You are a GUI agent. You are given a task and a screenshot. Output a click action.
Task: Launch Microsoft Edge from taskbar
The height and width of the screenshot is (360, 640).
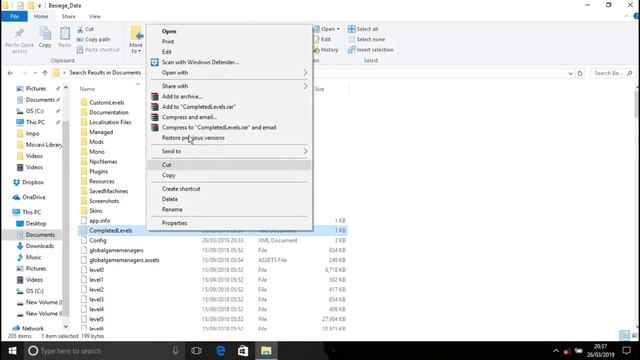tap(220, 351)
